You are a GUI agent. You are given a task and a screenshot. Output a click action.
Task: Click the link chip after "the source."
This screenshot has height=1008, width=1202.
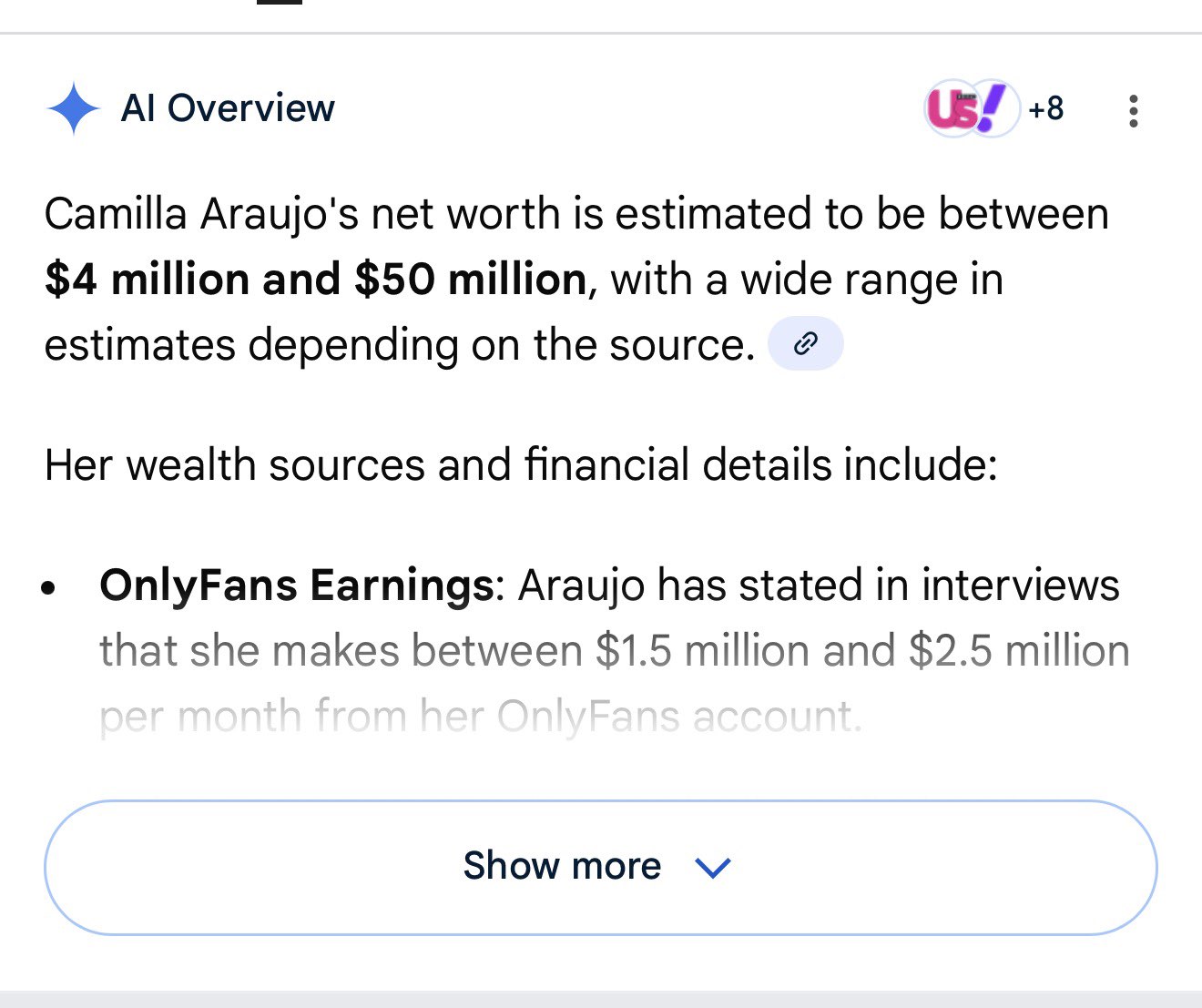(x=806, y=344)
